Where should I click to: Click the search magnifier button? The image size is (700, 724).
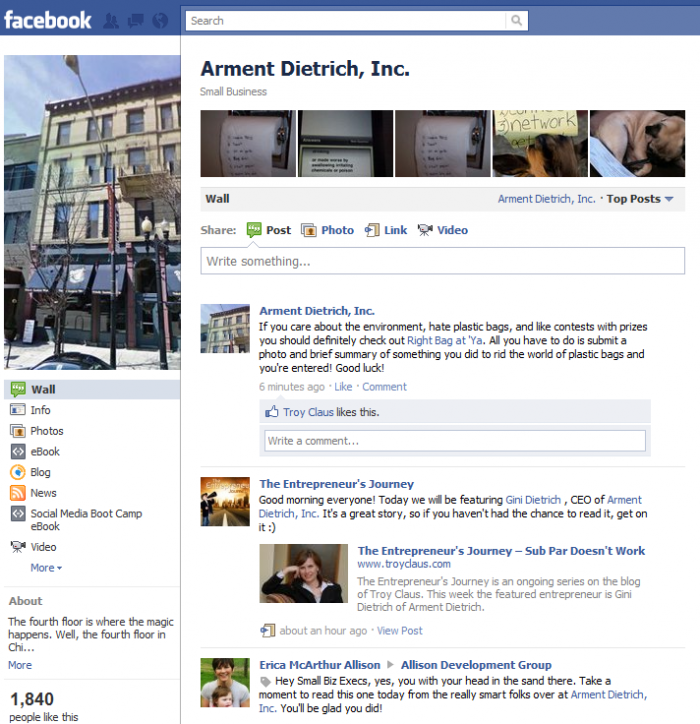(517, 21)
